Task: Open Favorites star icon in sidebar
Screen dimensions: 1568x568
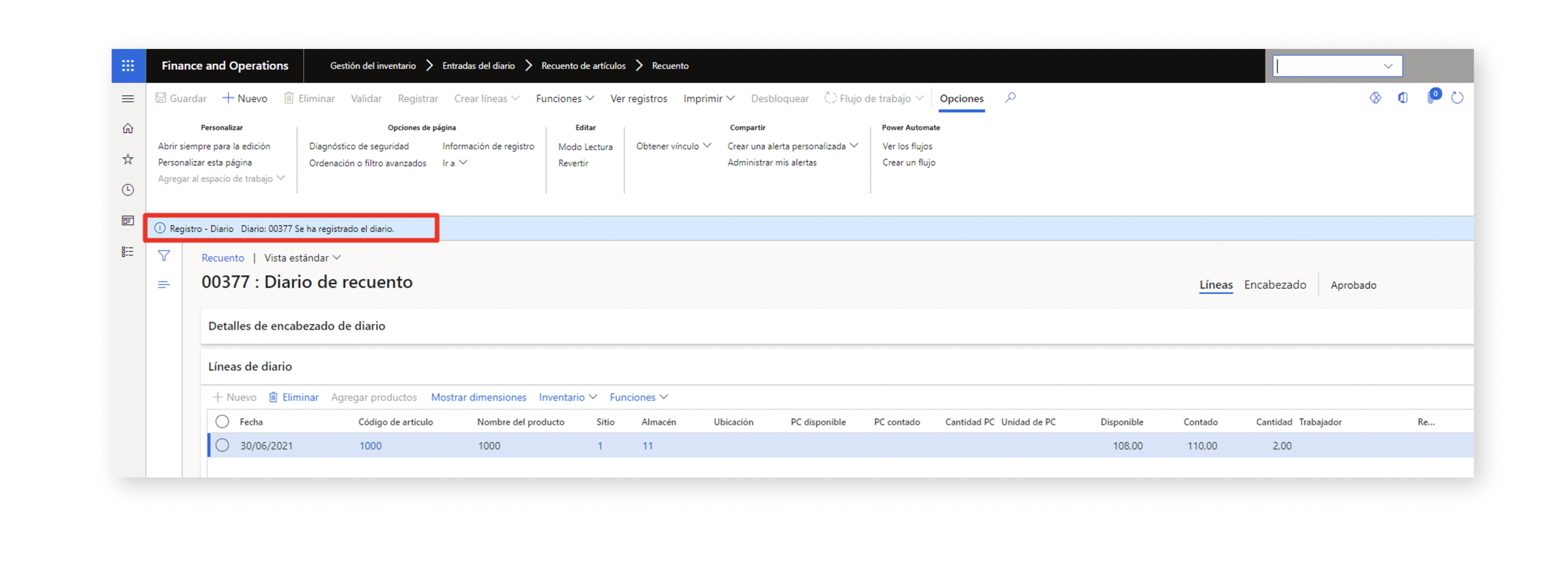Action: (127, 159)
